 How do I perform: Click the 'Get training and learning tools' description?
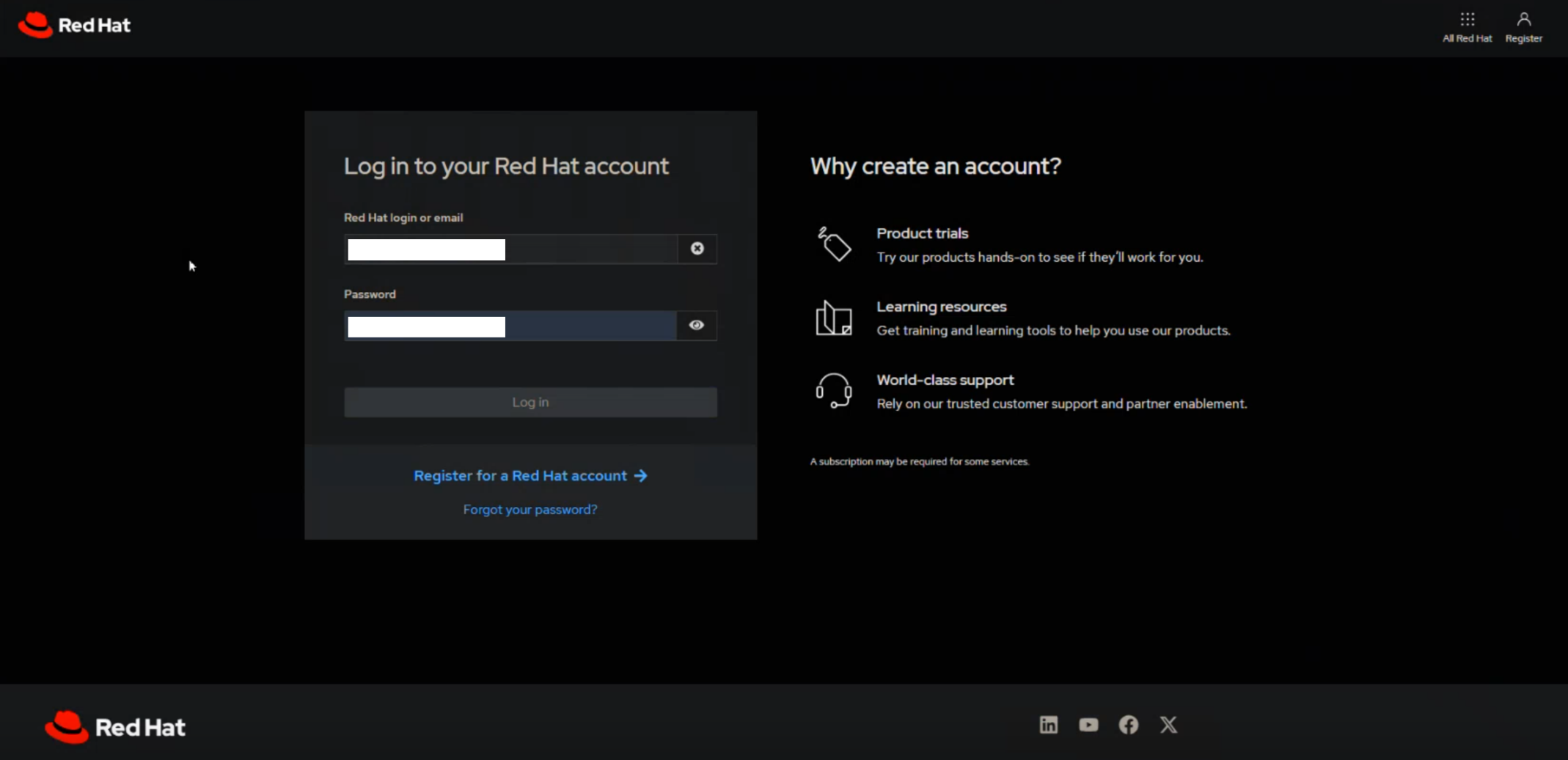[1053, 330]
